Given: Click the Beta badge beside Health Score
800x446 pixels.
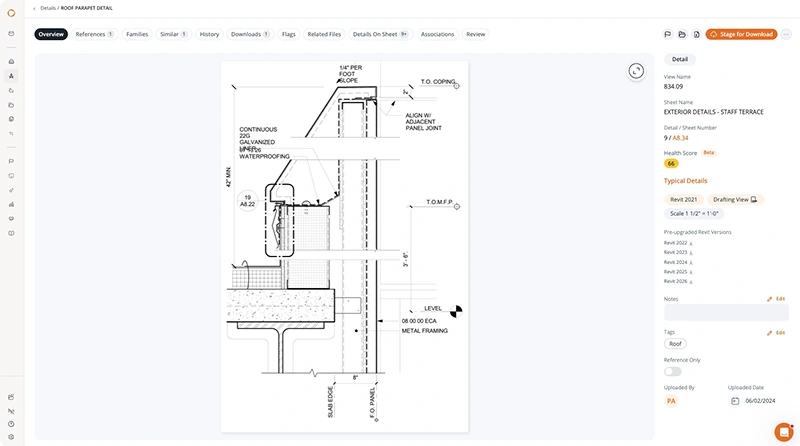Looking at the screenshot, I should 709,153.
